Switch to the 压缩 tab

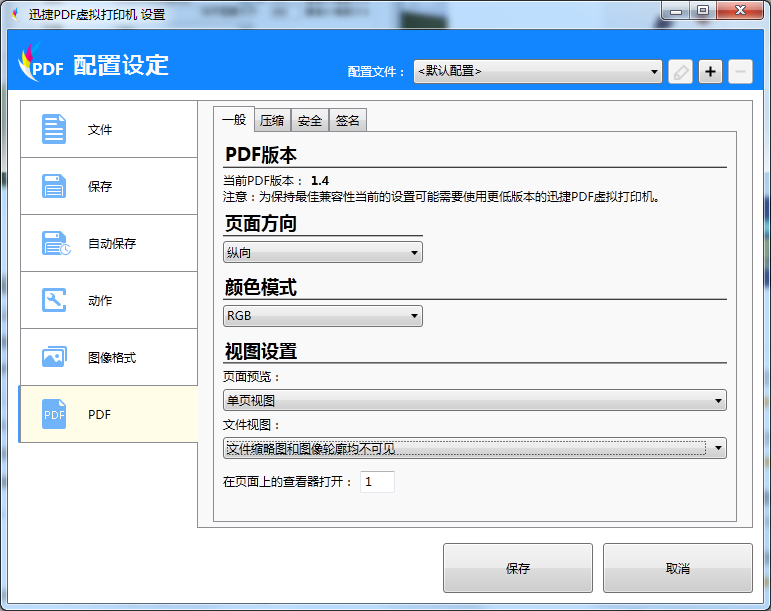tap(272, 120)
